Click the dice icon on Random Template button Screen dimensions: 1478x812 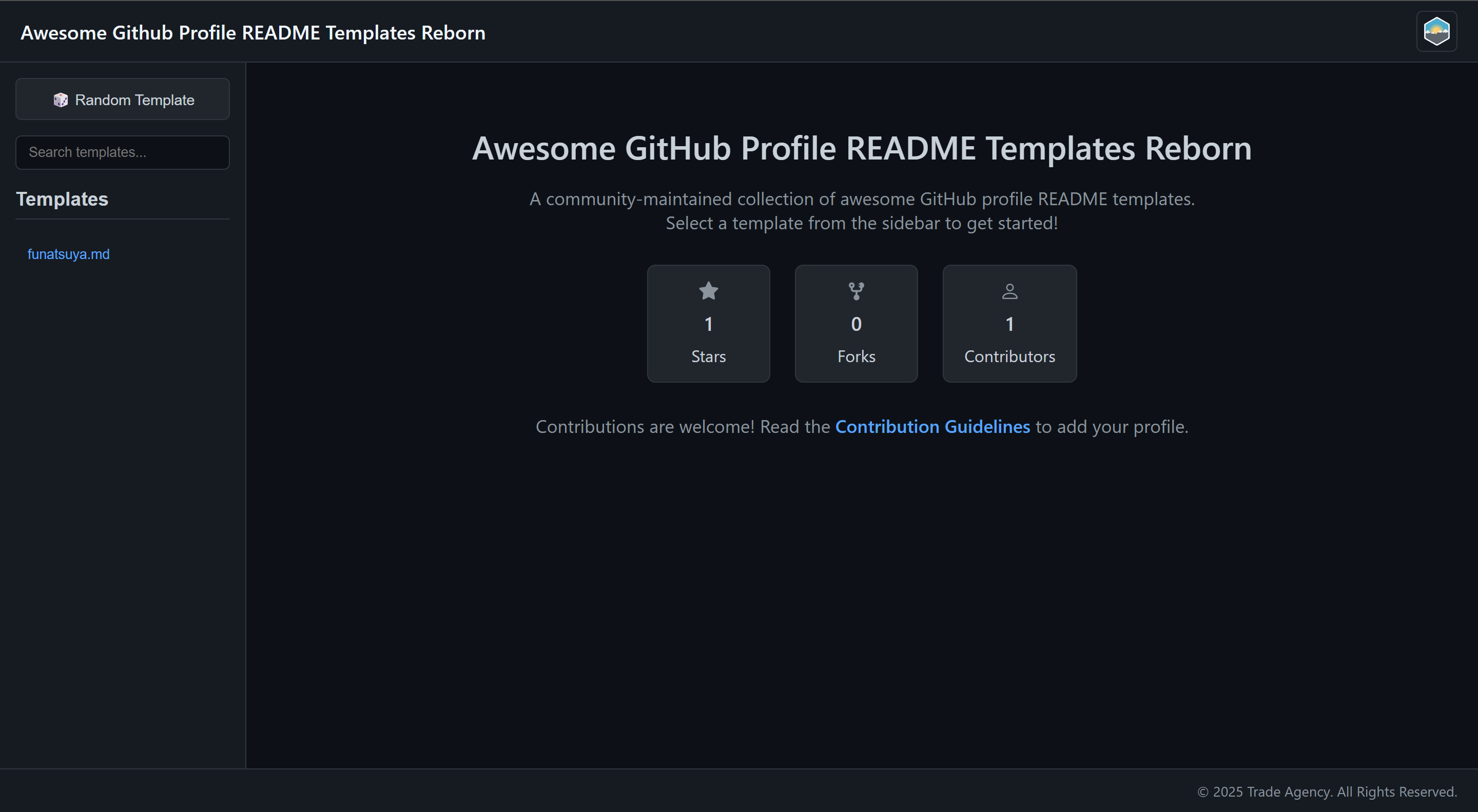coord(61,99)
